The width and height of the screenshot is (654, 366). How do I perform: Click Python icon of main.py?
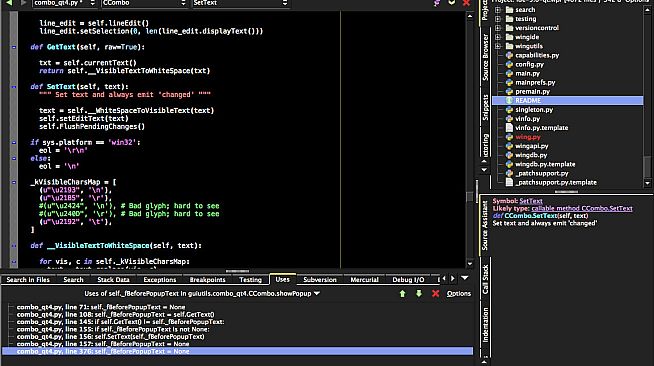pos(509,73)
